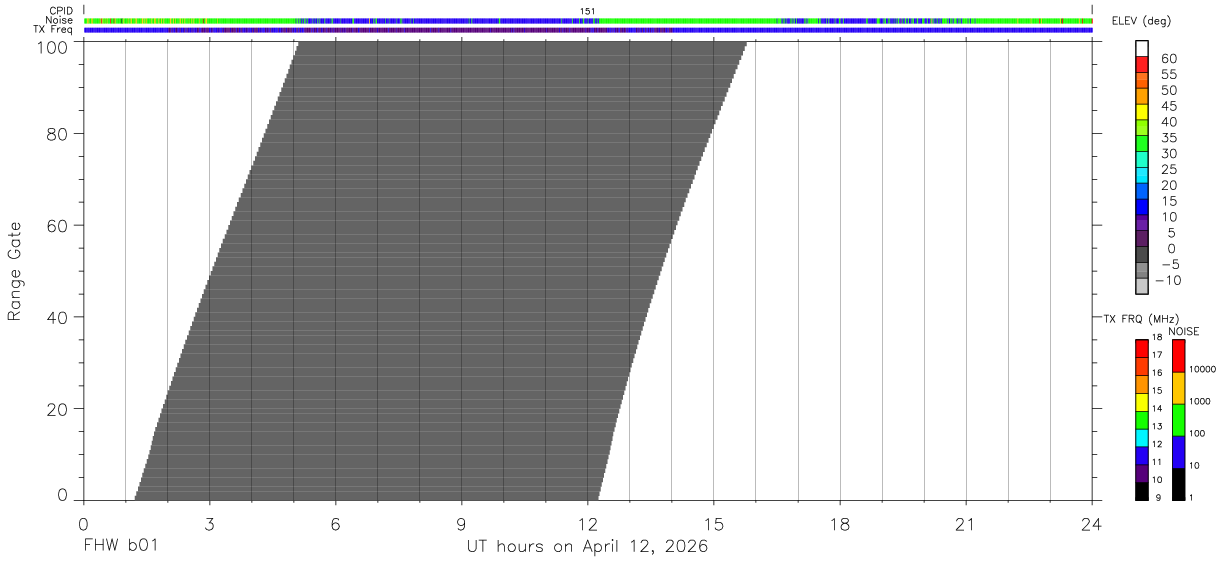
Task: Click the red segment of the ELEV color bar
Action: 1142,64
